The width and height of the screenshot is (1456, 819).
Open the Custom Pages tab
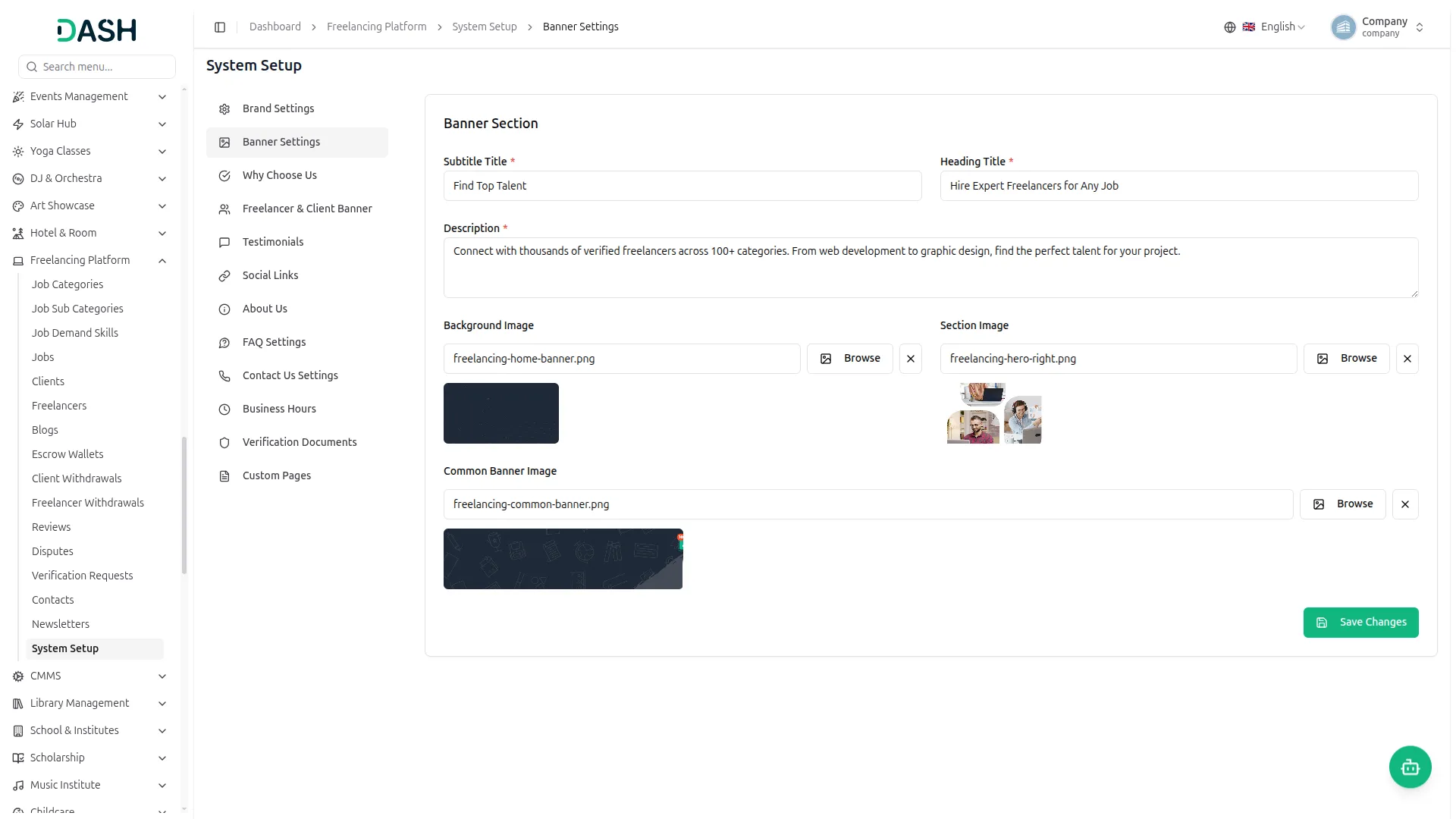click(x=297, y=476)
